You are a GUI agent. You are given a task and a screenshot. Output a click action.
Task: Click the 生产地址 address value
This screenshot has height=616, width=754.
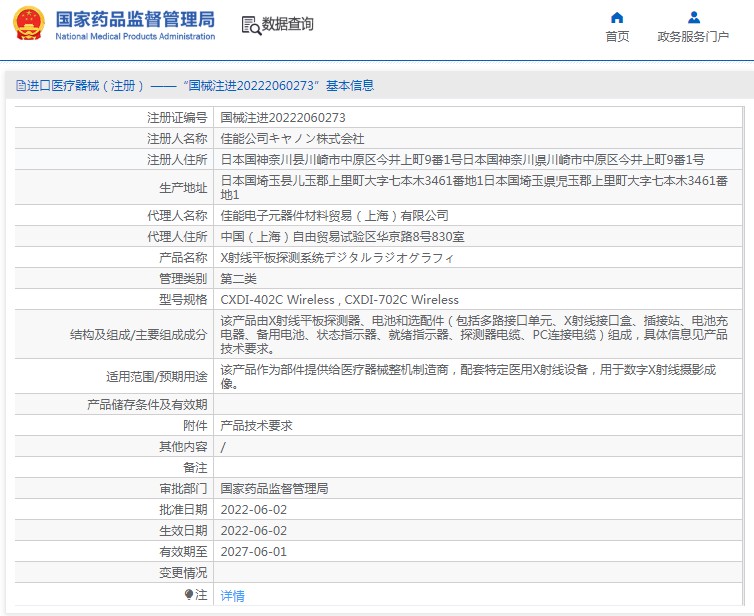474,188
